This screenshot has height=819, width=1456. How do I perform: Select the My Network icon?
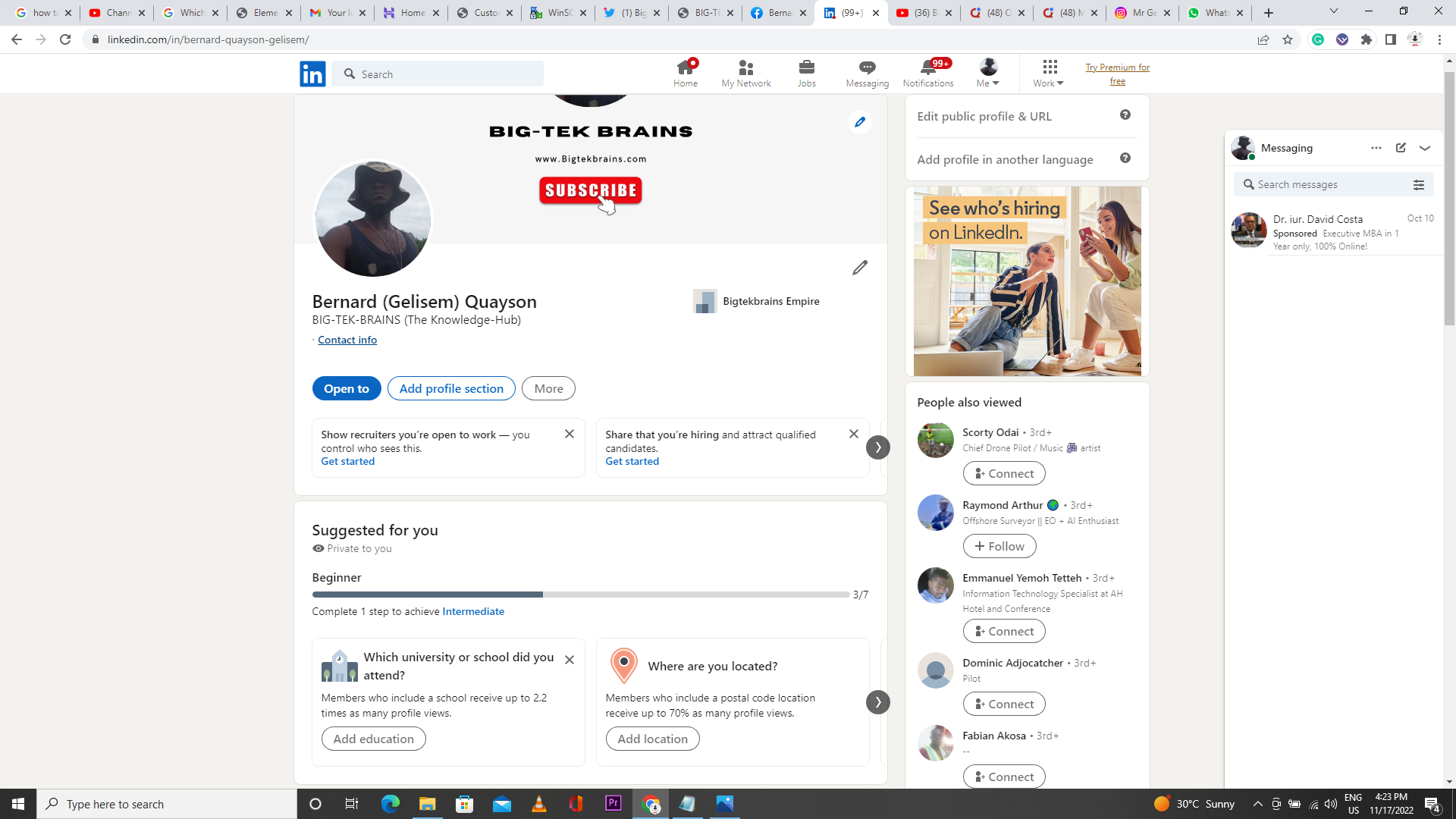pyautogui.click(x=745, y=73)
